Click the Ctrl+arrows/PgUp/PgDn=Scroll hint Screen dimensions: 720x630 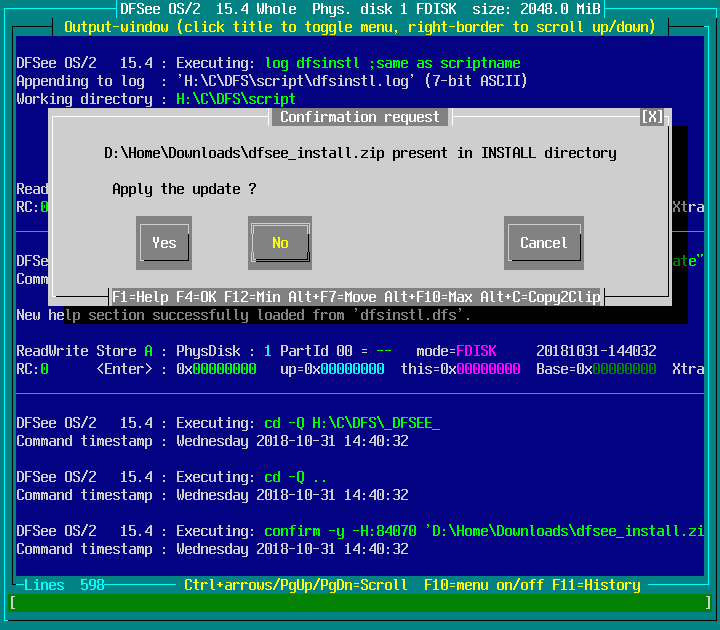click(x=296, y=585)
